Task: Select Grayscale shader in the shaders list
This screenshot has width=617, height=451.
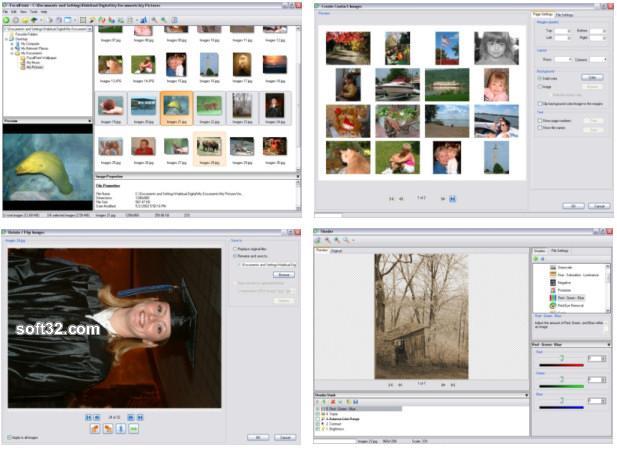Action: point(564,268)
